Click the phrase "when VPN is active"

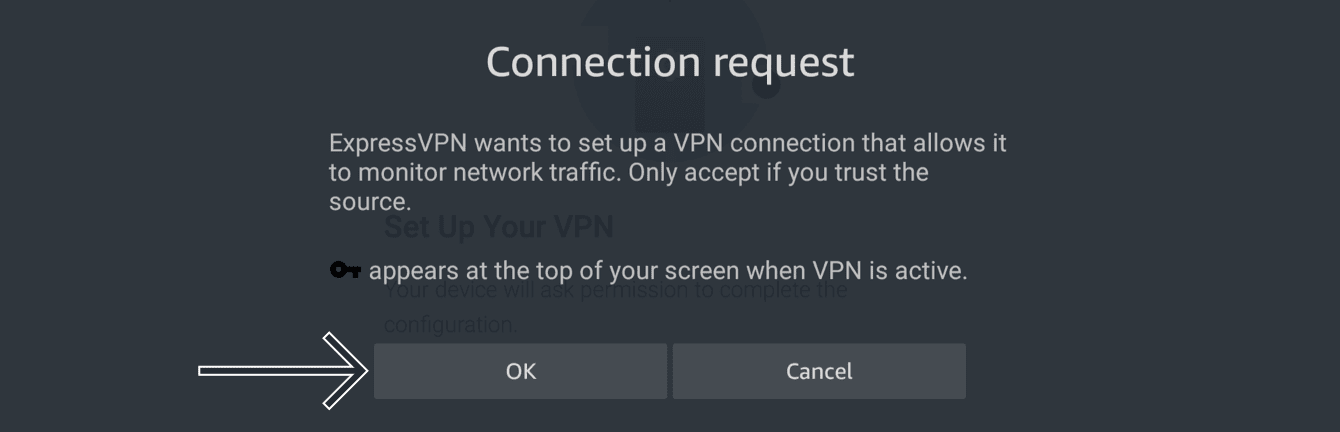[889, 271]
